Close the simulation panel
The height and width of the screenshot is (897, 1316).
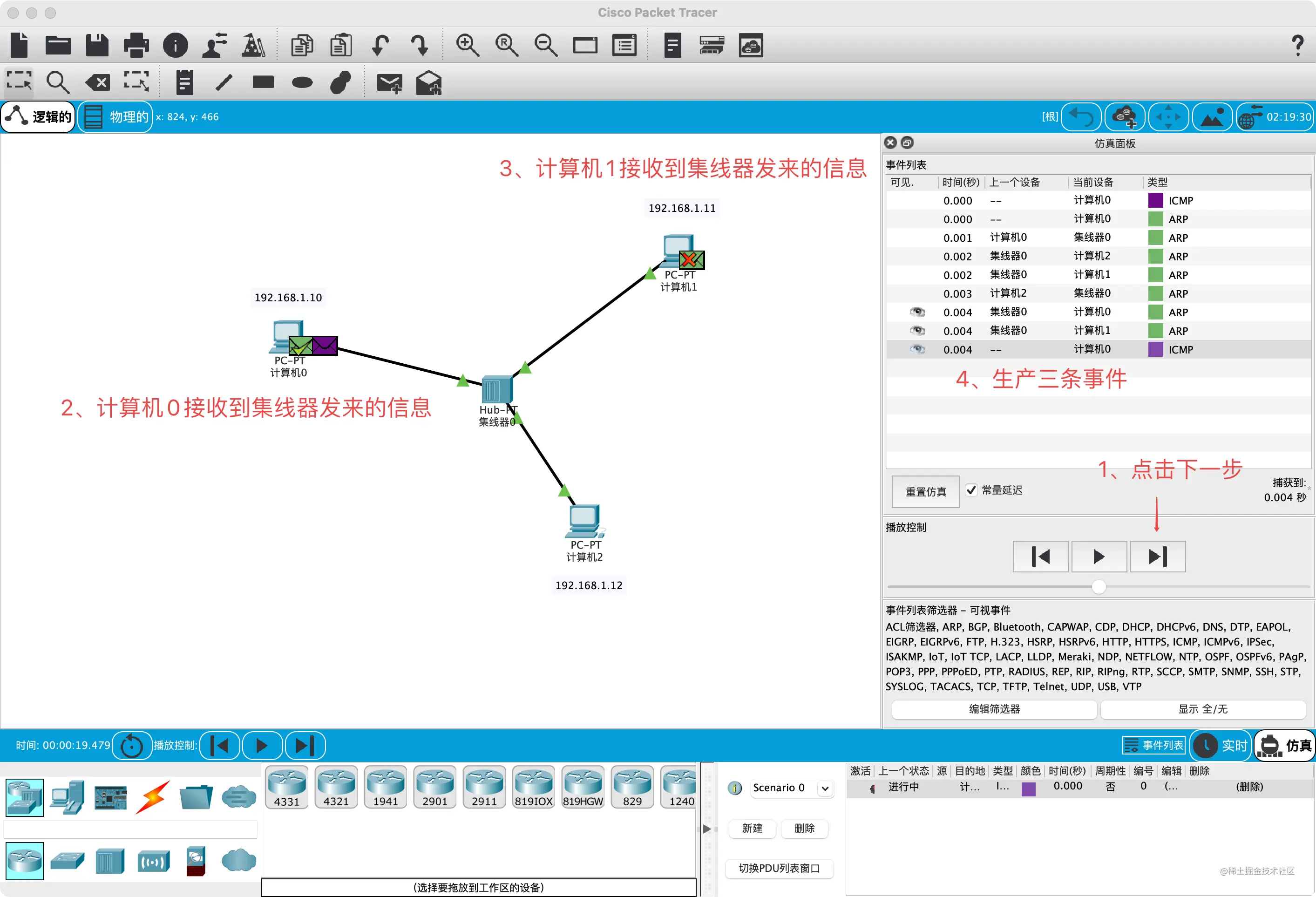click(891, 143)
